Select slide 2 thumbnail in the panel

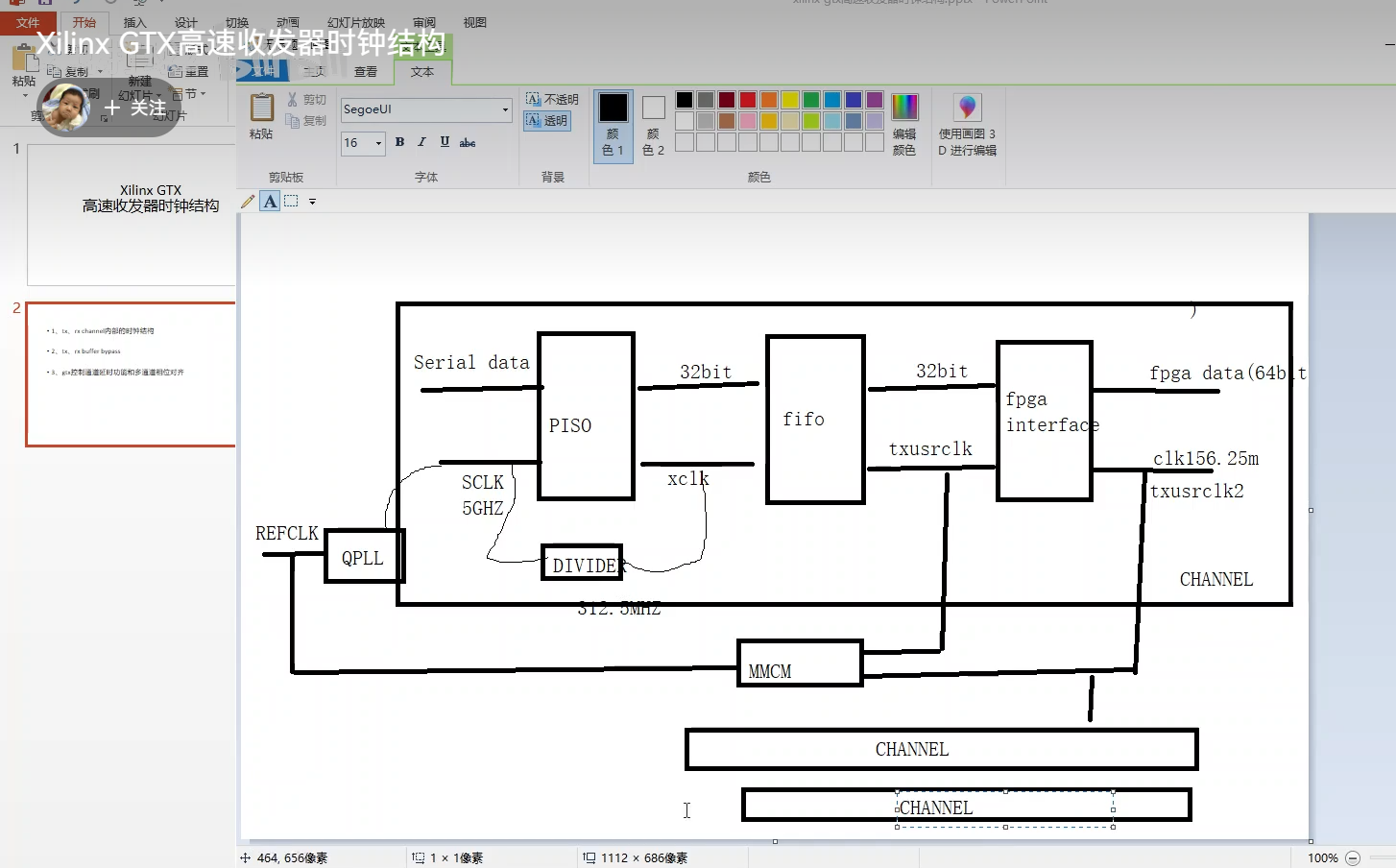tap(131, 374)
